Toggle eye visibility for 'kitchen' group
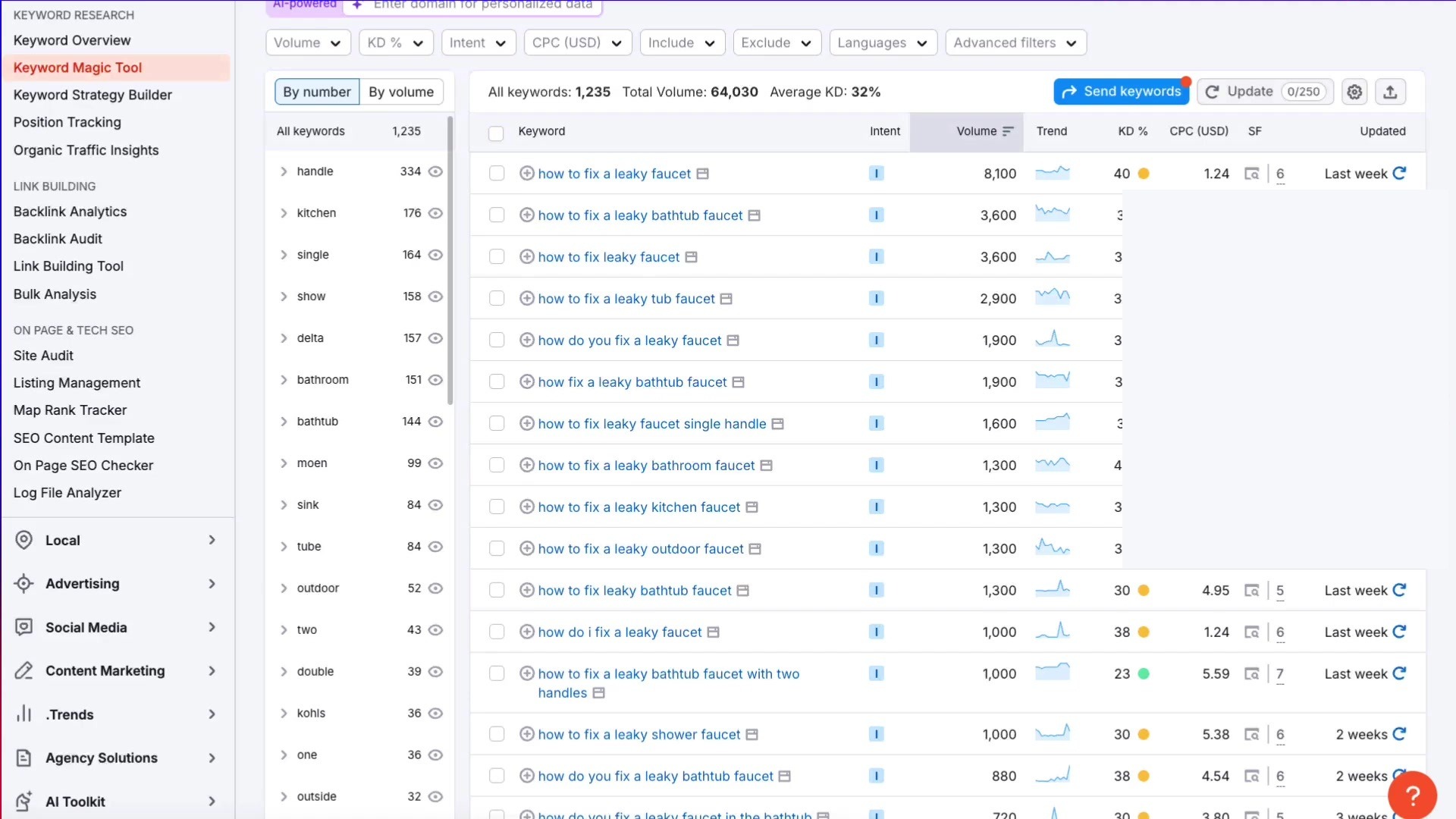 pos(435,213)
